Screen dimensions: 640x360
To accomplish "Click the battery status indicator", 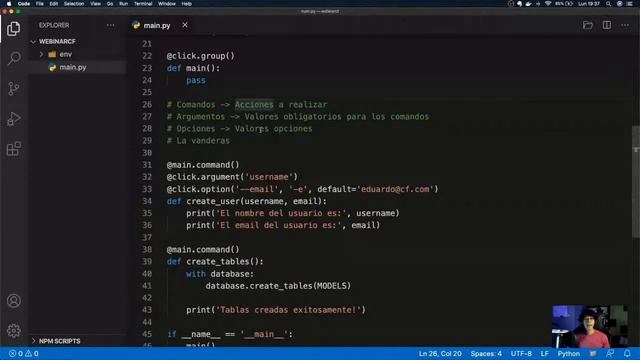I will tap(564, 4).
